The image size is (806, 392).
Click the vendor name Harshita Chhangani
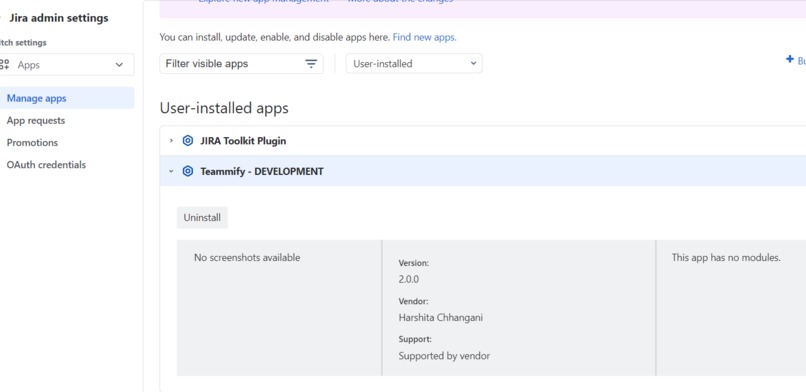[x=441, y=318]
